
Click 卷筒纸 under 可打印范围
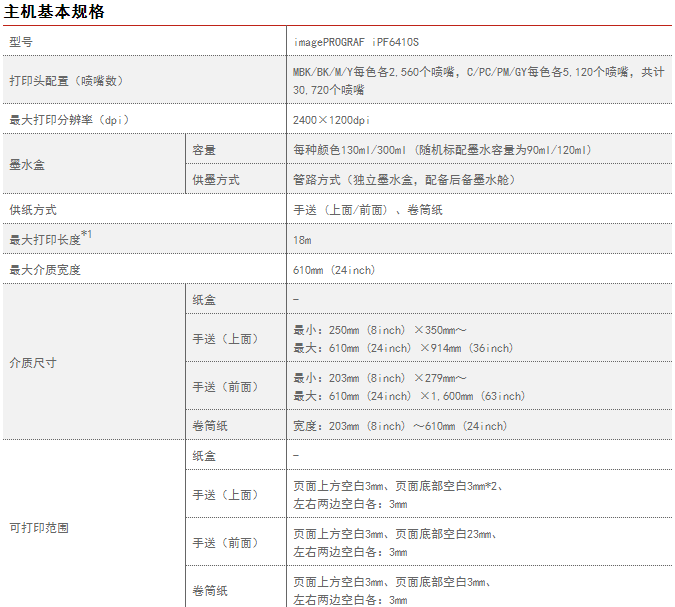[x=210, y=591]
